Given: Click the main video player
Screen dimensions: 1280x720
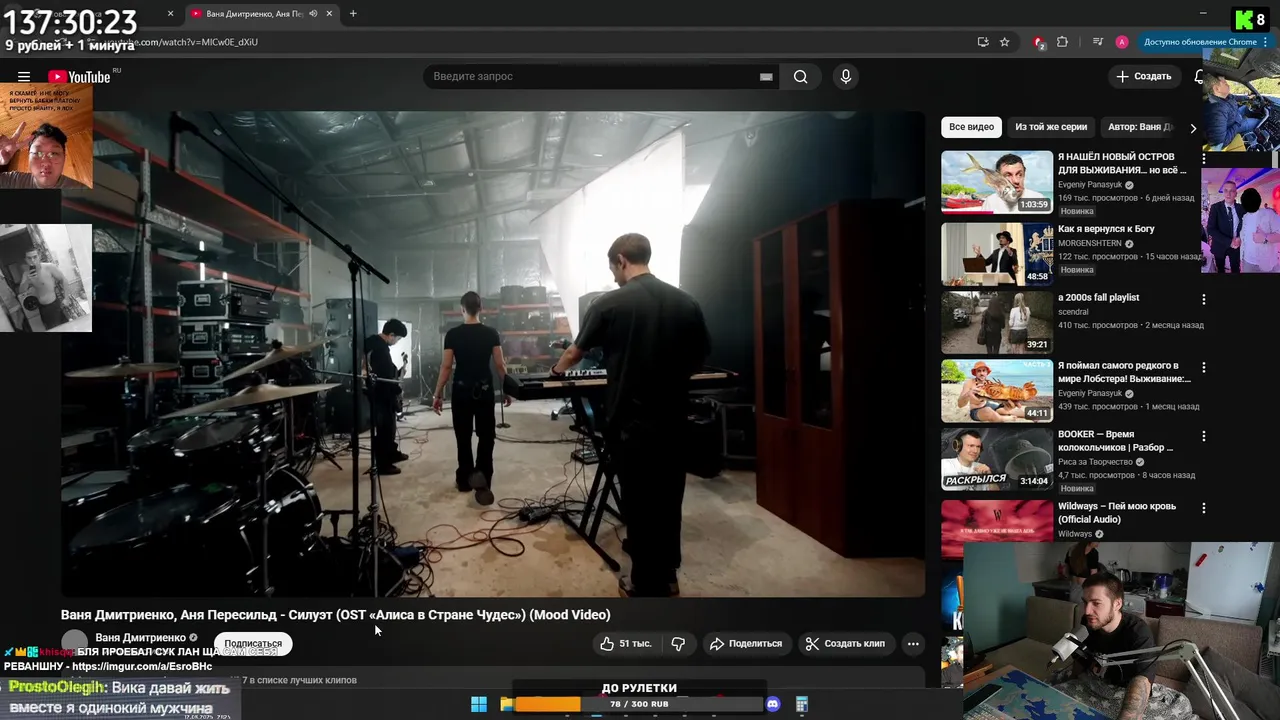Looking at the screenshot, I should [x=493, y=354].
